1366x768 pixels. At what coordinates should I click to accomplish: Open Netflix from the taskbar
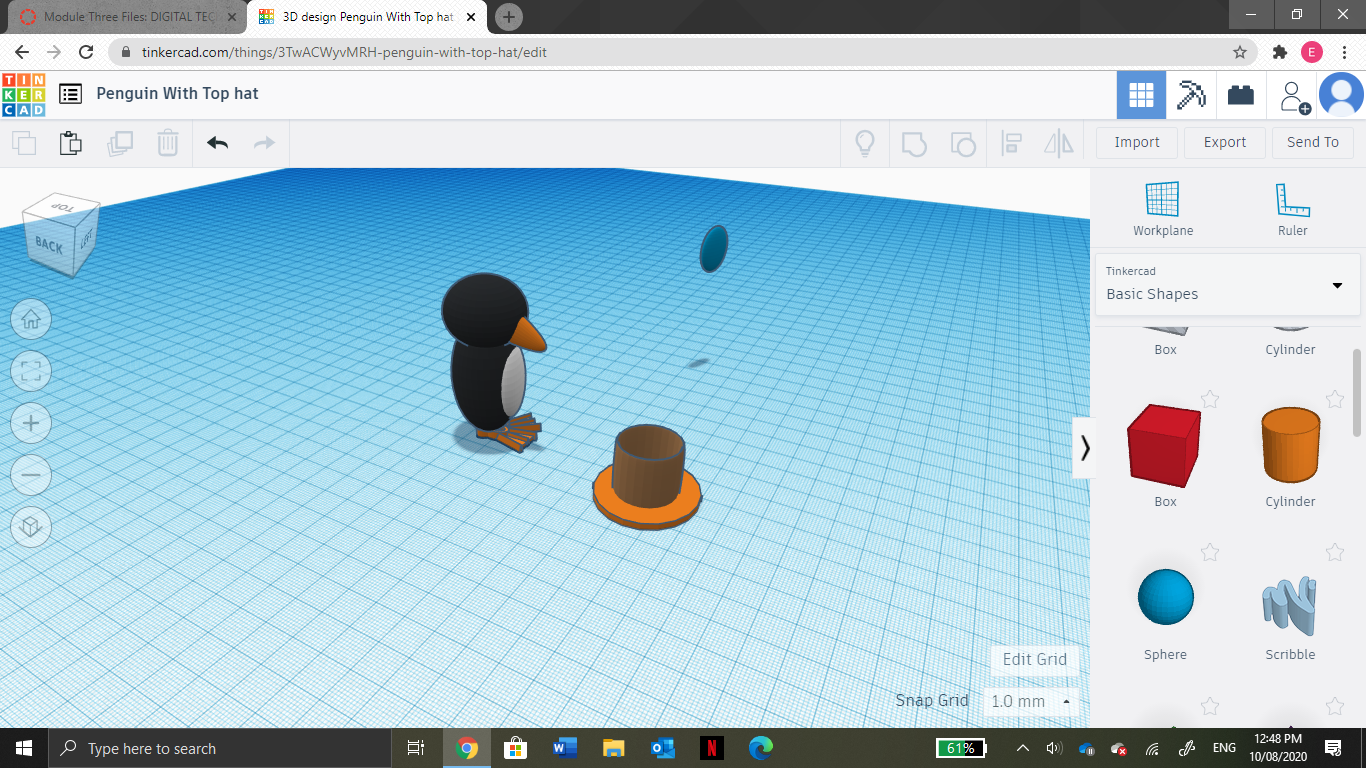click(x=711, y=748)
